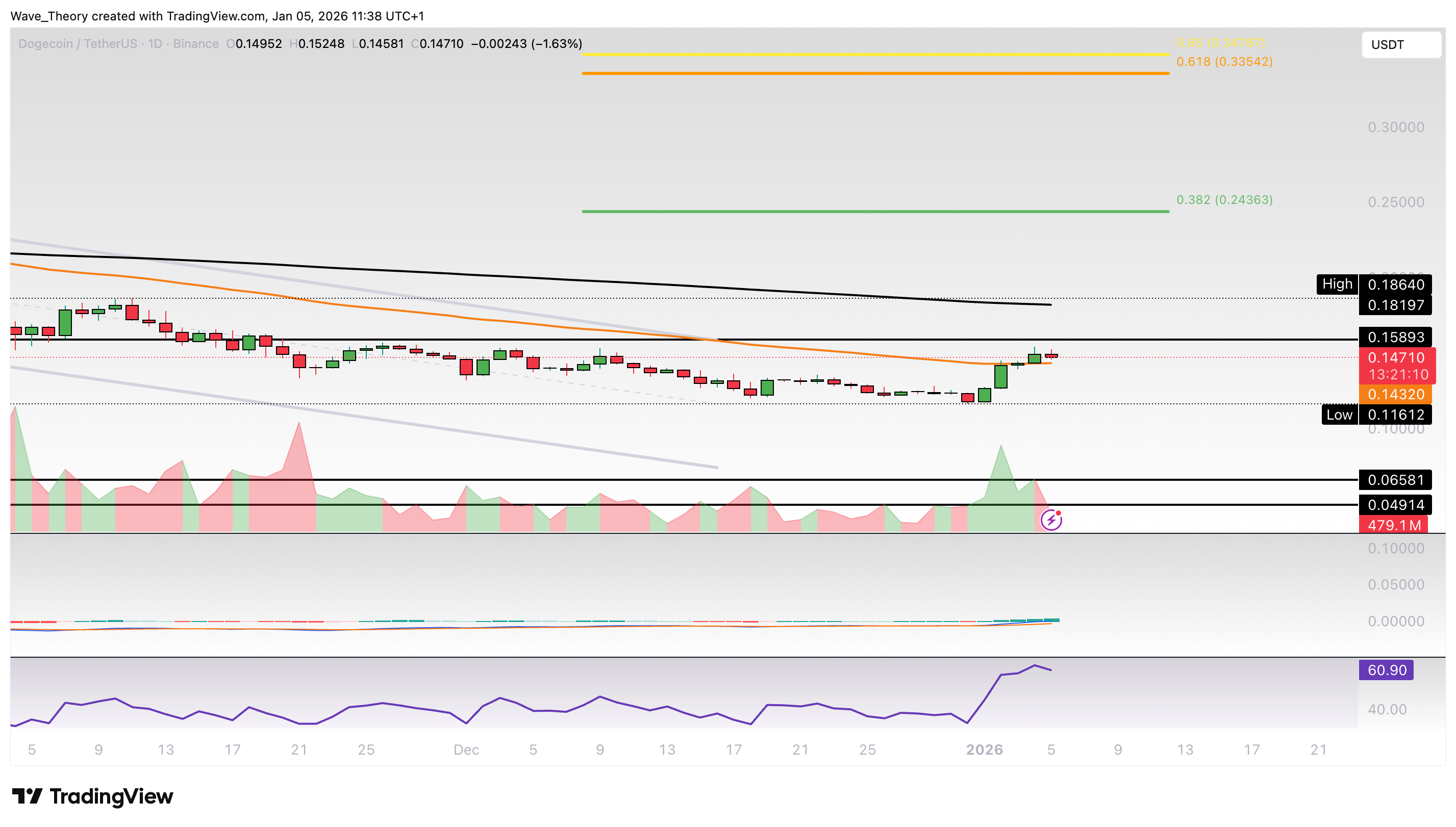Click the TradingView logo at bottom left
This screenshot has height=827, width=1456.
[x=90, y=796]
